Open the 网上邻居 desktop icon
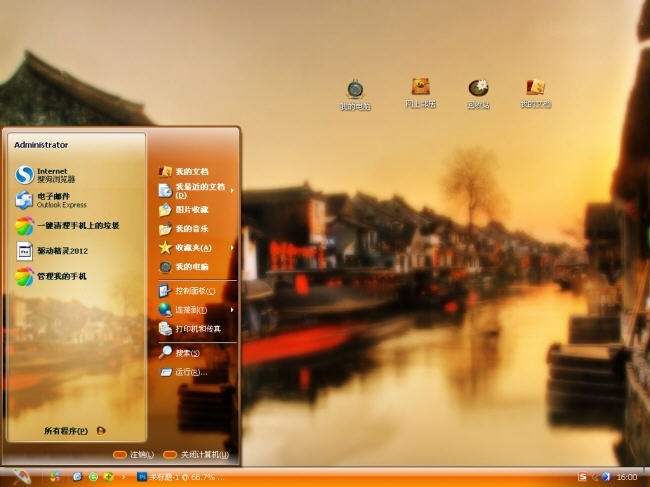Viewport: 650px width, 487px height. [420, 89]
